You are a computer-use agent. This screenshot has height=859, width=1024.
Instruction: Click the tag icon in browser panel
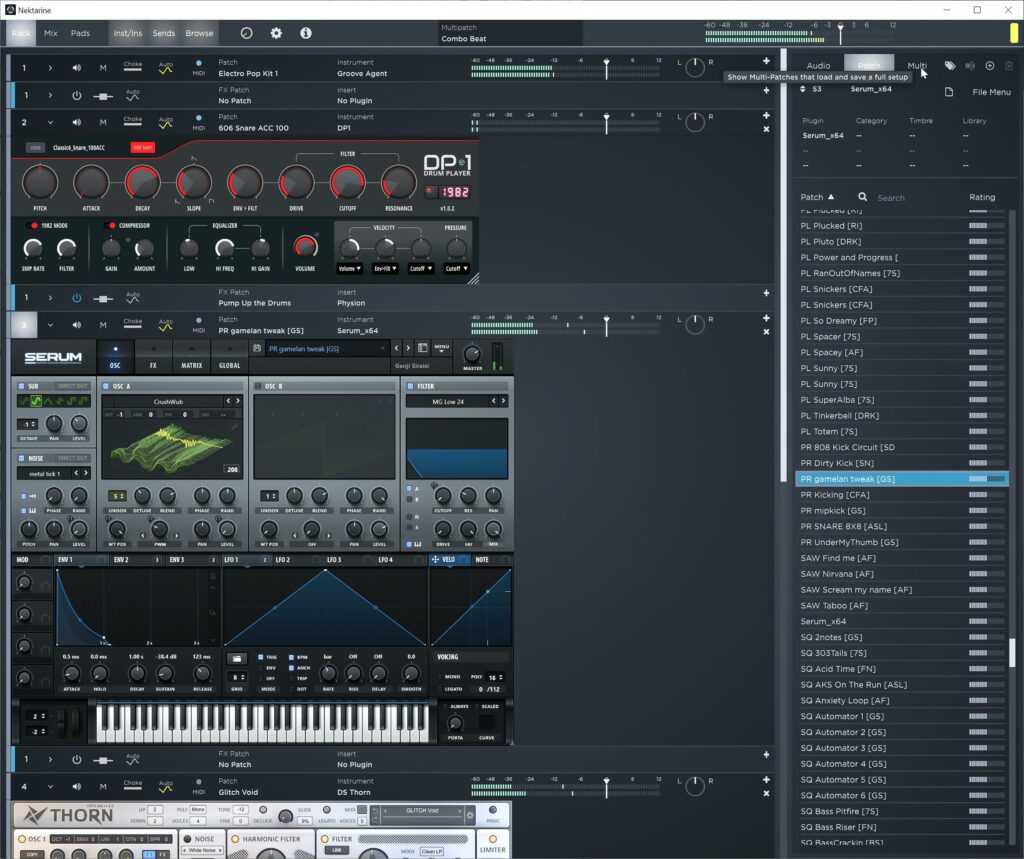click(949, 66)
